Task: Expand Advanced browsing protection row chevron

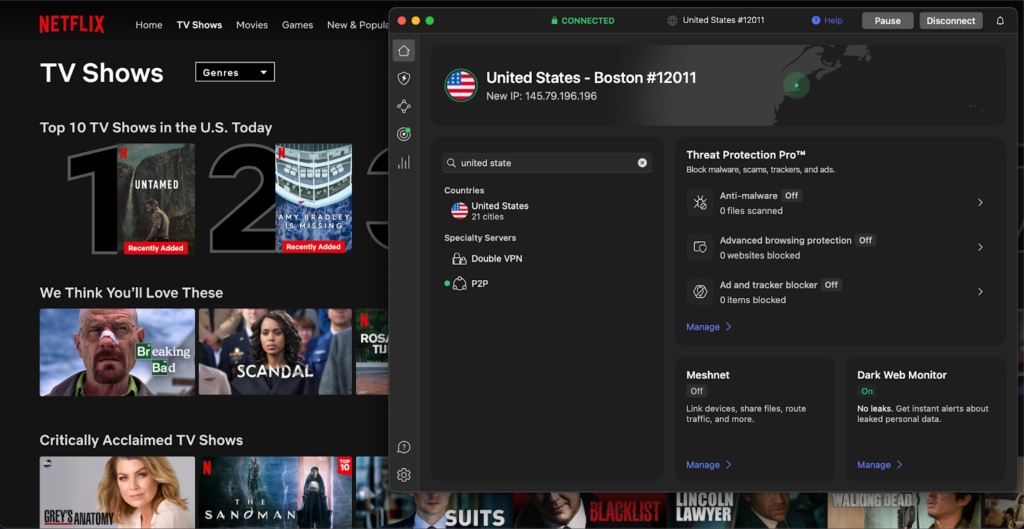Action: 980,247
